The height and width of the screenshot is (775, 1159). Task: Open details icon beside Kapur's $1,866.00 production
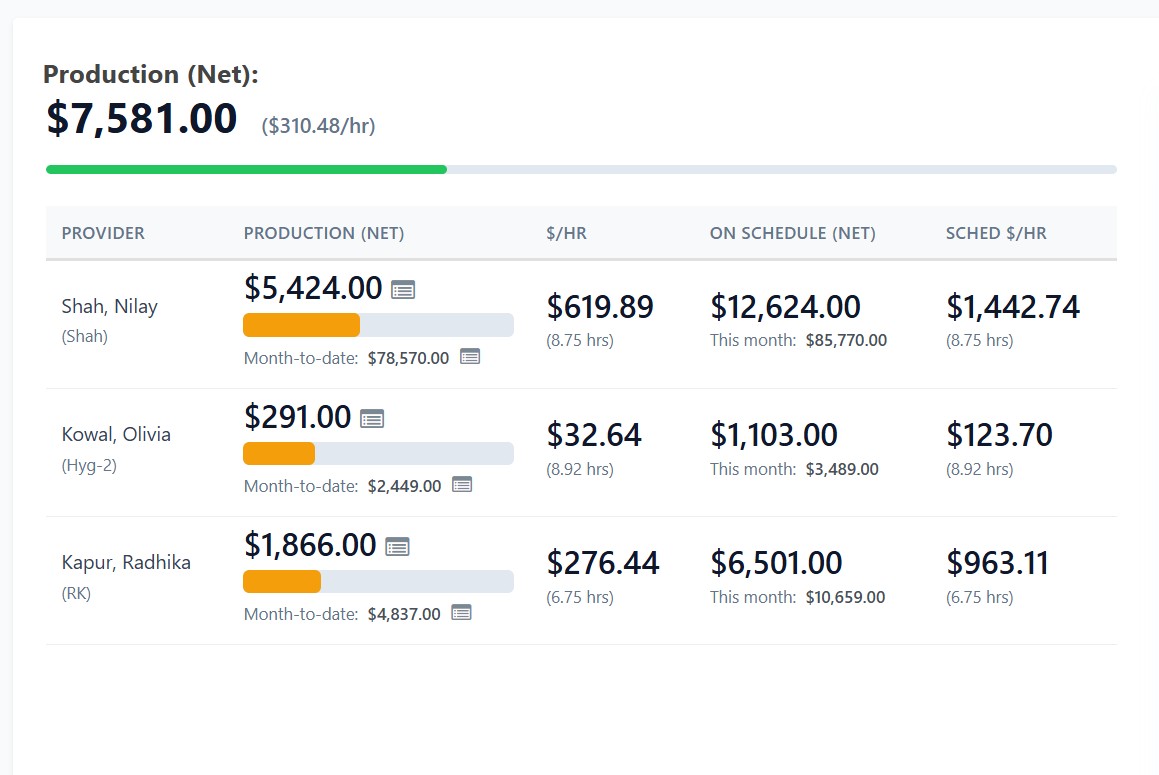click(x=398, y=546)
